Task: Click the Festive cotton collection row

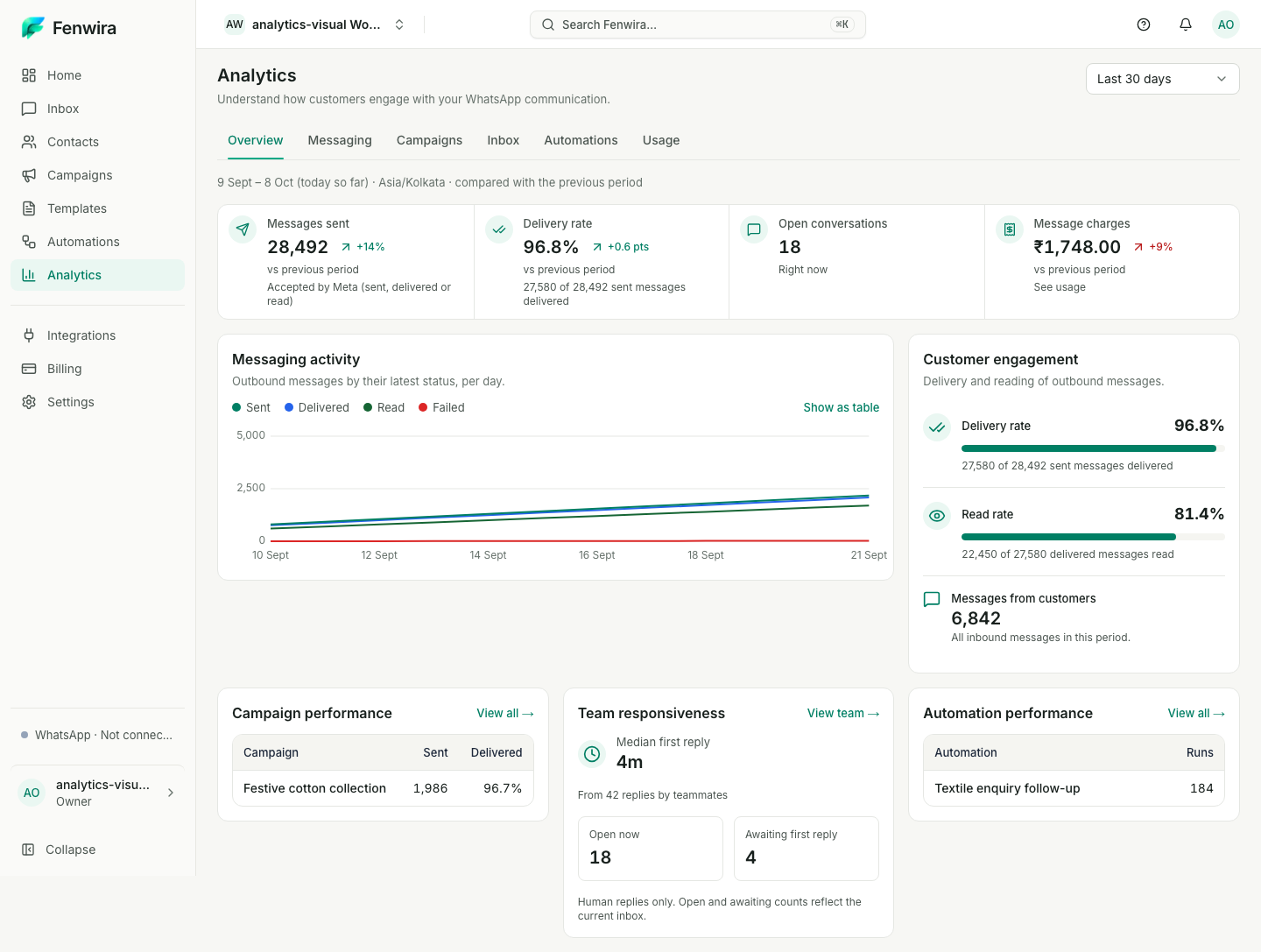Action: 383,788
